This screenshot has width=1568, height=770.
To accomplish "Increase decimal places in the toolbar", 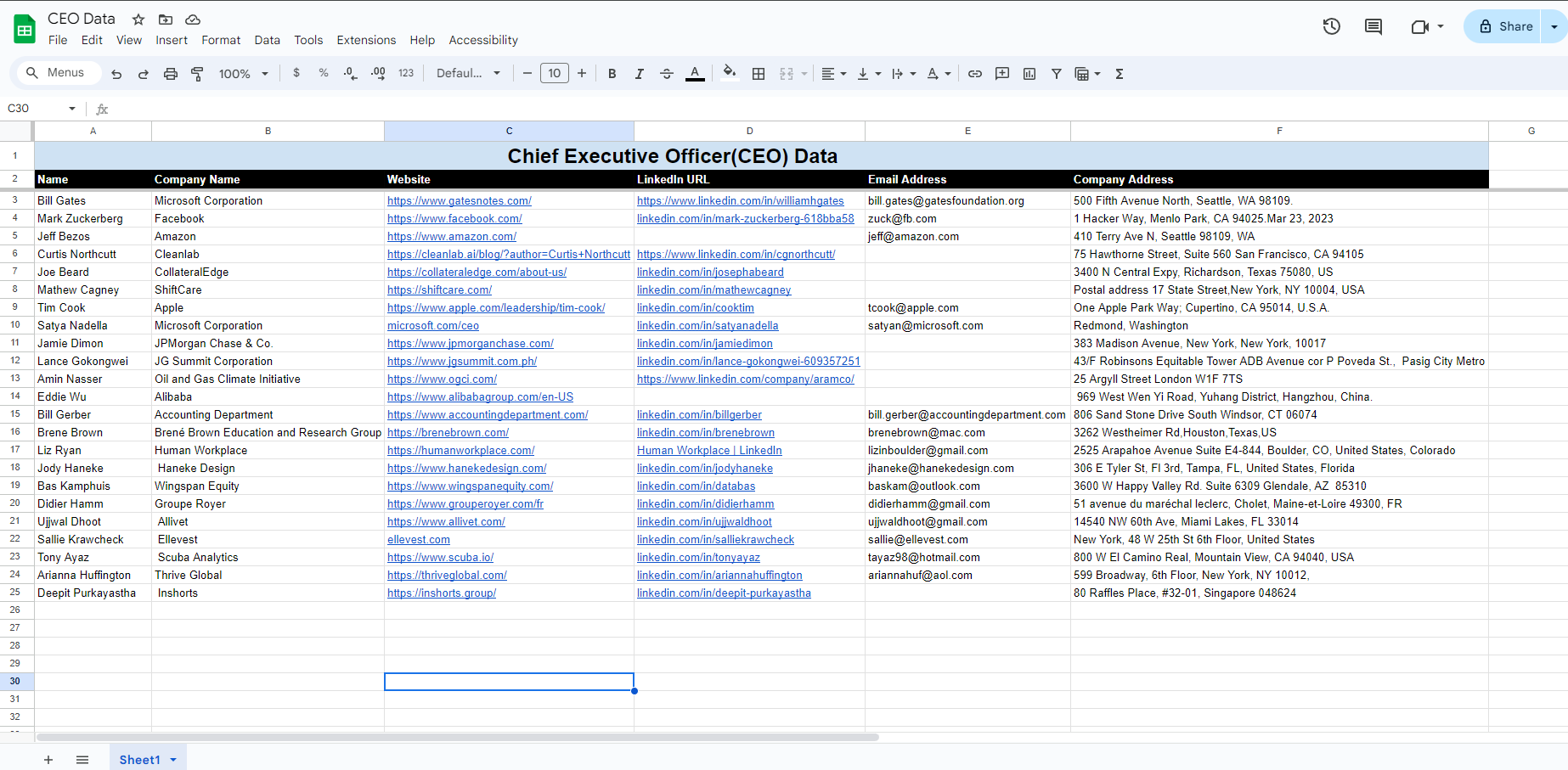I will pos(379,74).
